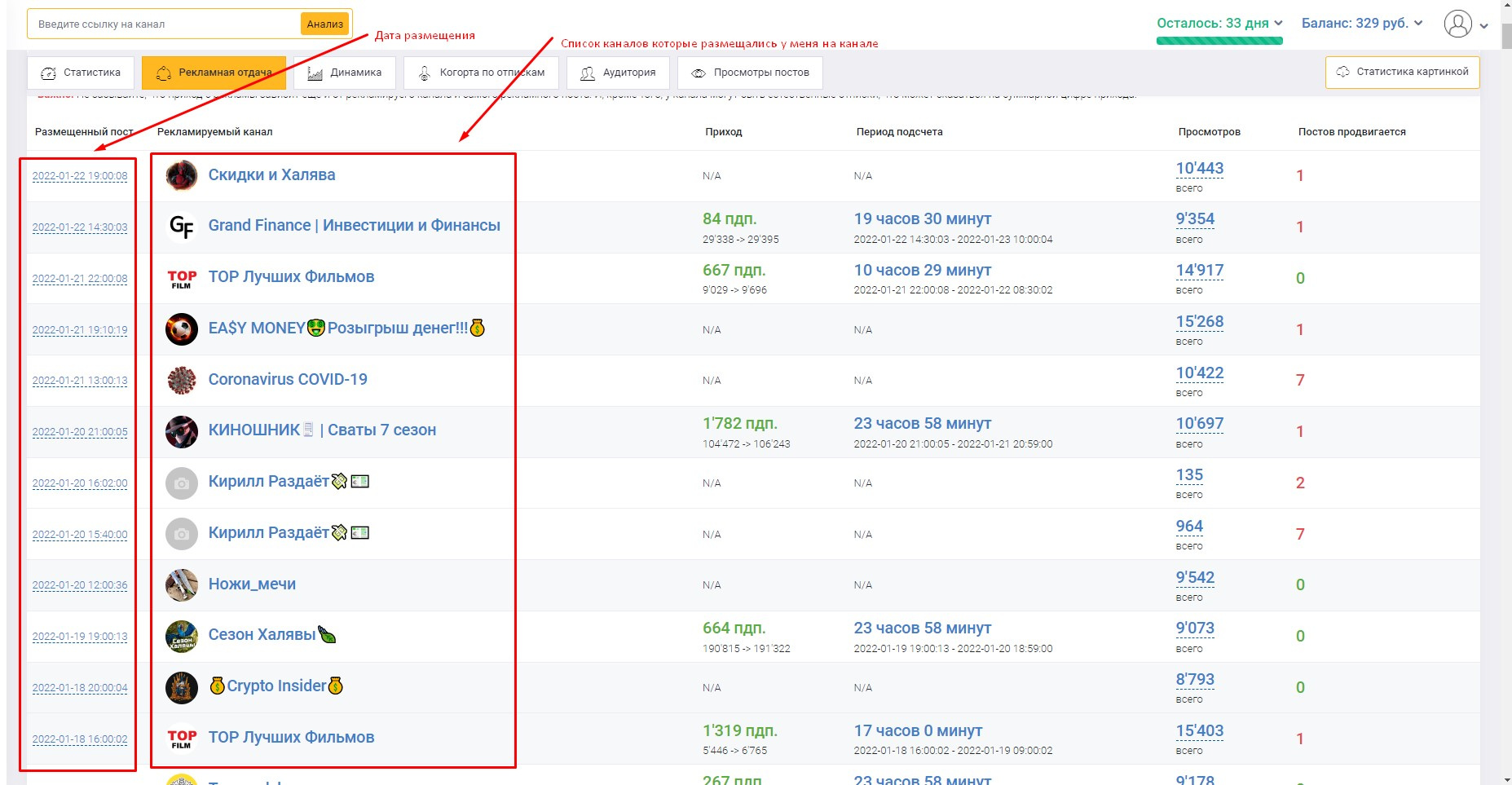
Task: Open the Скидки и Халява channel link
Action: [271, 174]
